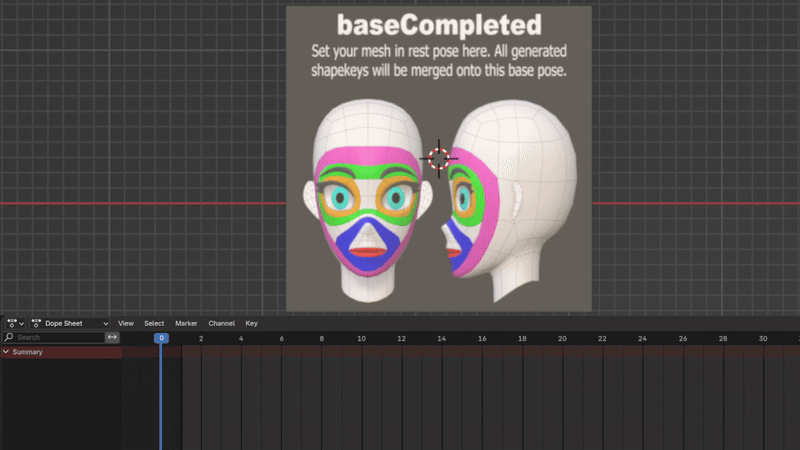Open the Dope Sheet mode dropdown
Viewport: 800px width, 450px height.
point(70,323)
